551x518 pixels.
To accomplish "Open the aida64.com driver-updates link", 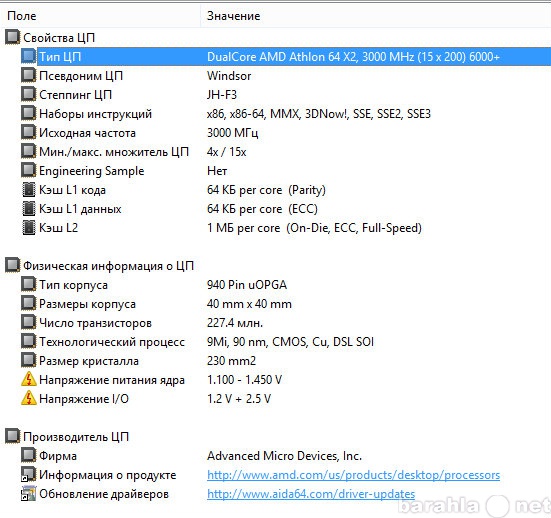I will click(x=311, y=494).
